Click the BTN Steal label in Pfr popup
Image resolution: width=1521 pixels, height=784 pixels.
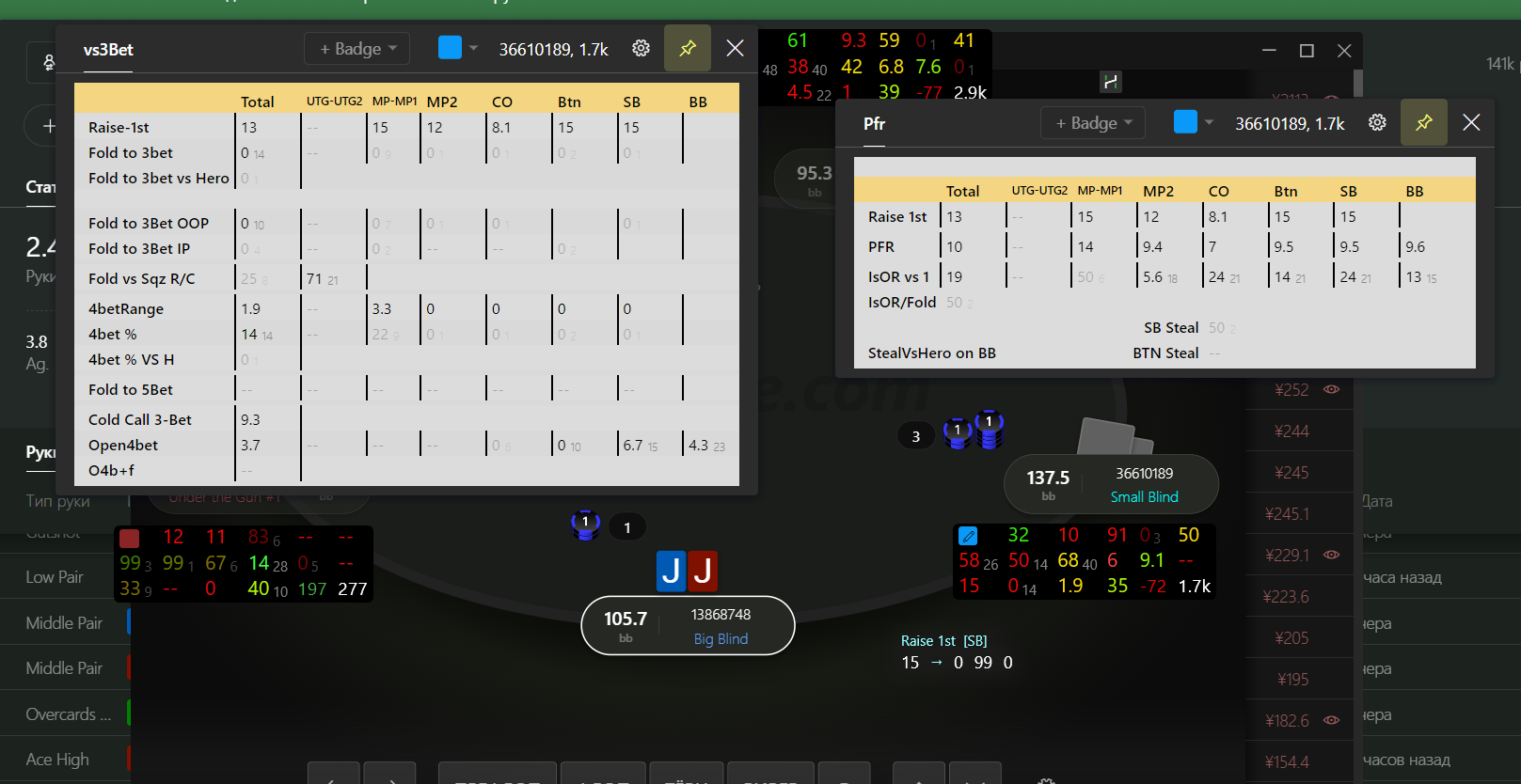coord(1165,353)
